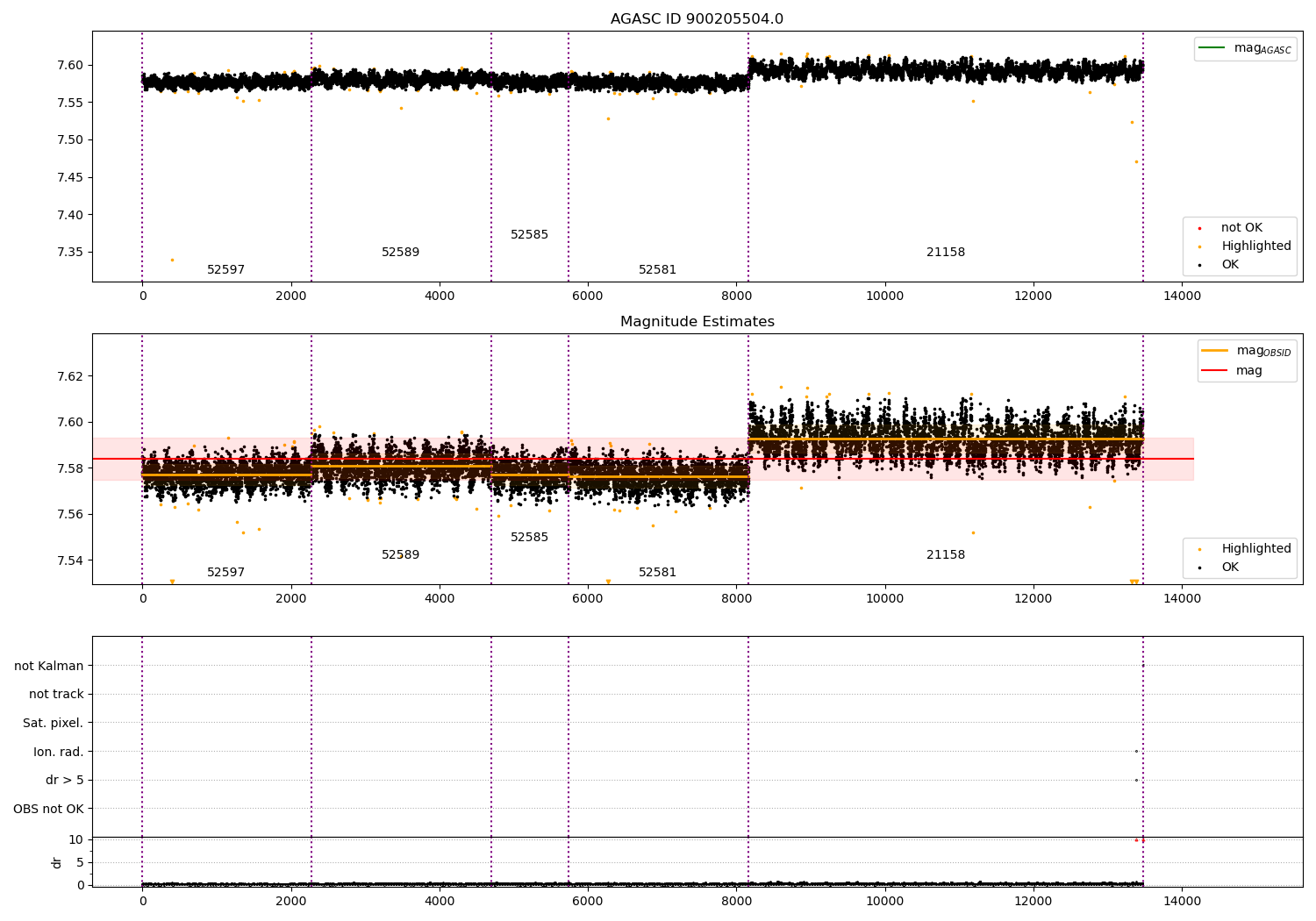Click obsid label 52597 in the top plot
The image size is (1316, 921).
pyautogui.click(x=225, y=270)
